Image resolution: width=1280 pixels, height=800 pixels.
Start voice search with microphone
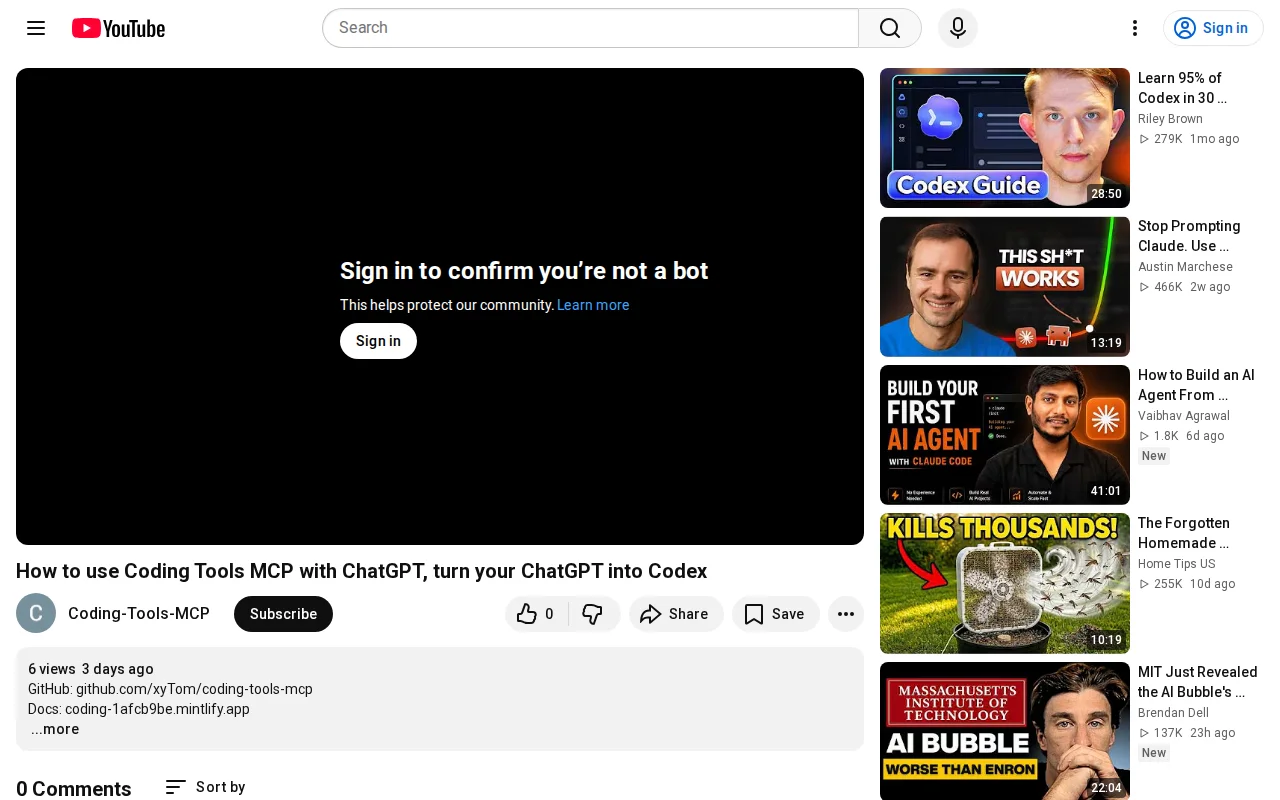point(958,28)
